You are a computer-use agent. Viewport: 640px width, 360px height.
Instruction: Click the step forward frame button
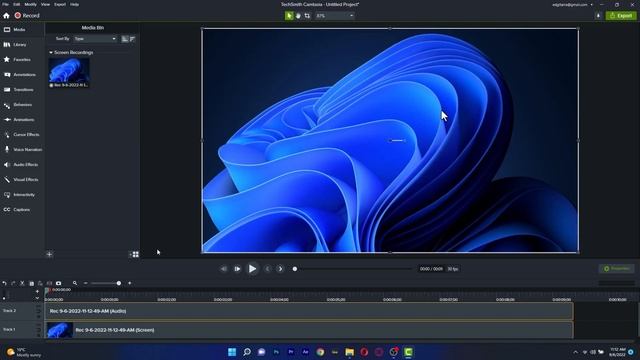pos(237,269)
